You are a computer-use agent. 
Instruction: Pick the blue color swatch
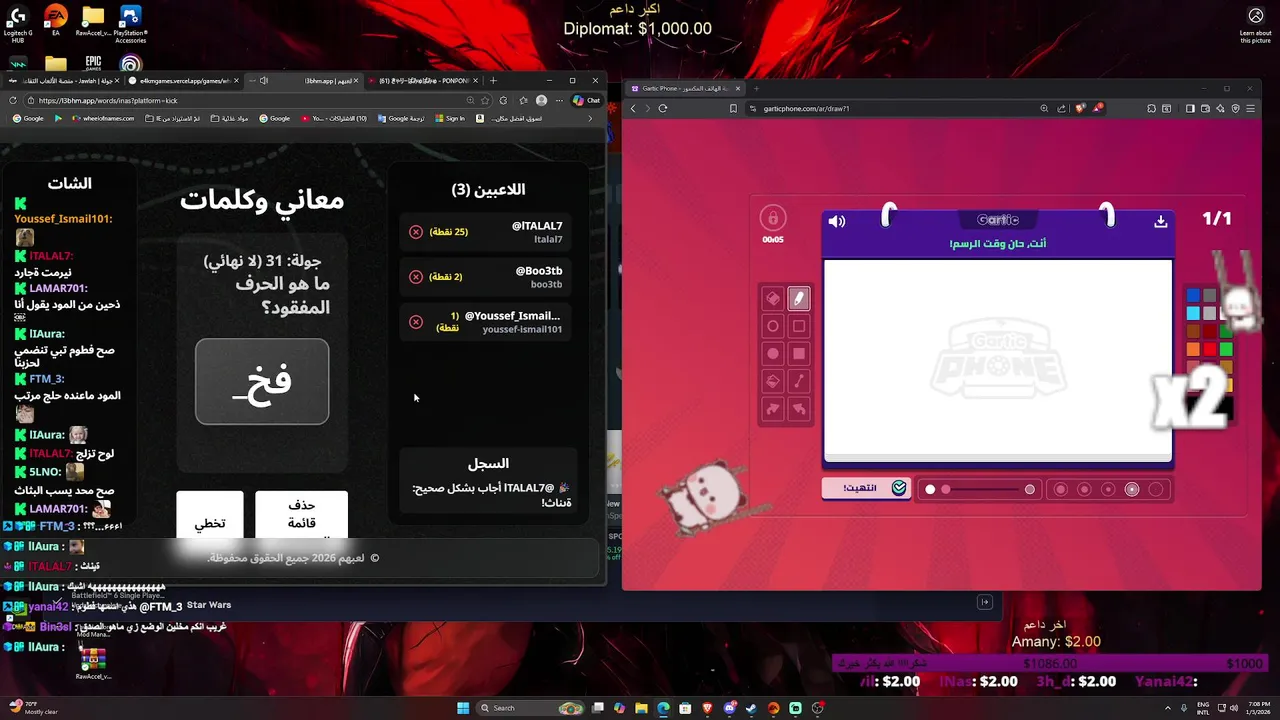[1193, 296]
